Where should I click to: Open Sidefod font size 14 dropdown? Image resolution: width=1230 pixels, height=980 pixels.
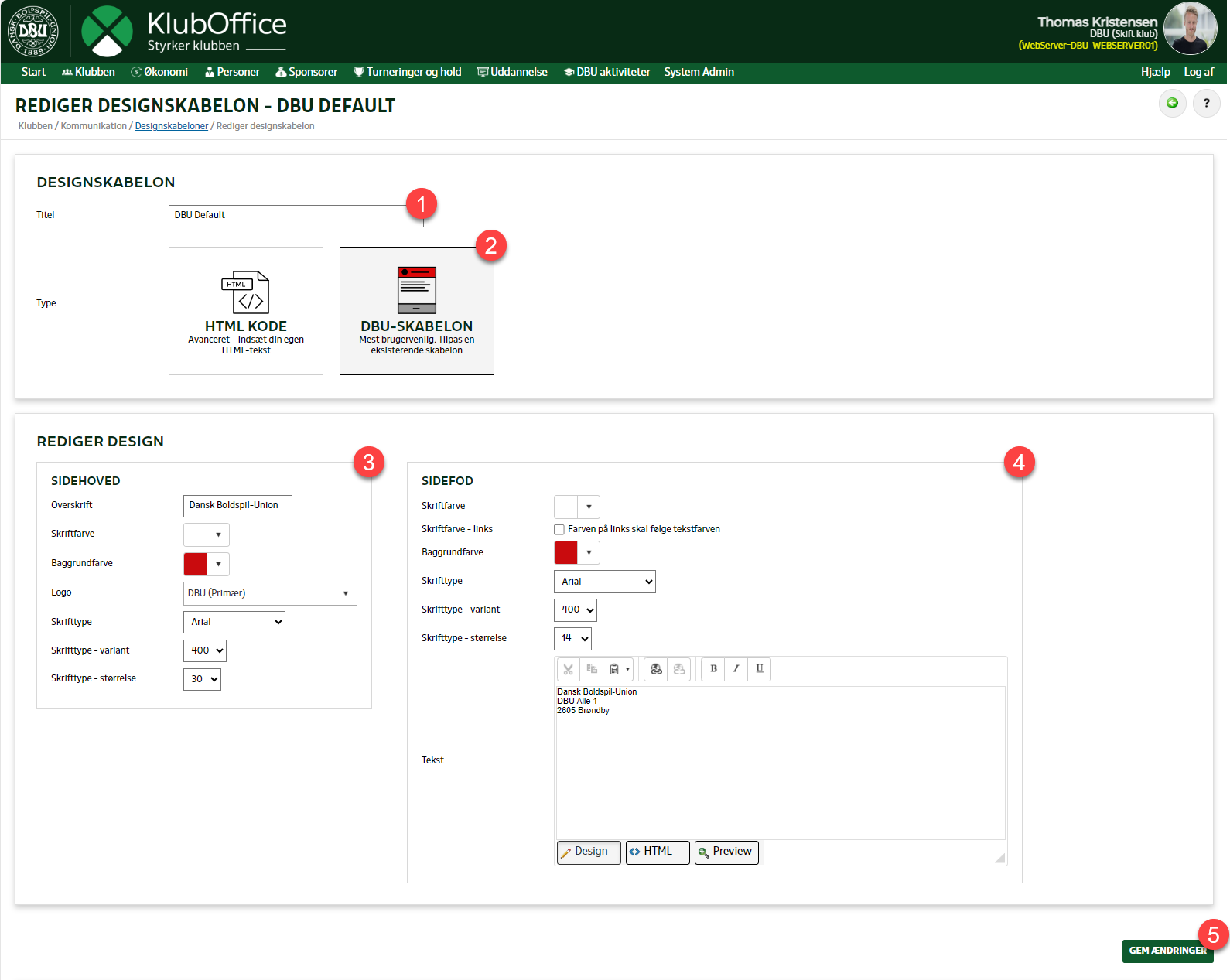point(573,638)
